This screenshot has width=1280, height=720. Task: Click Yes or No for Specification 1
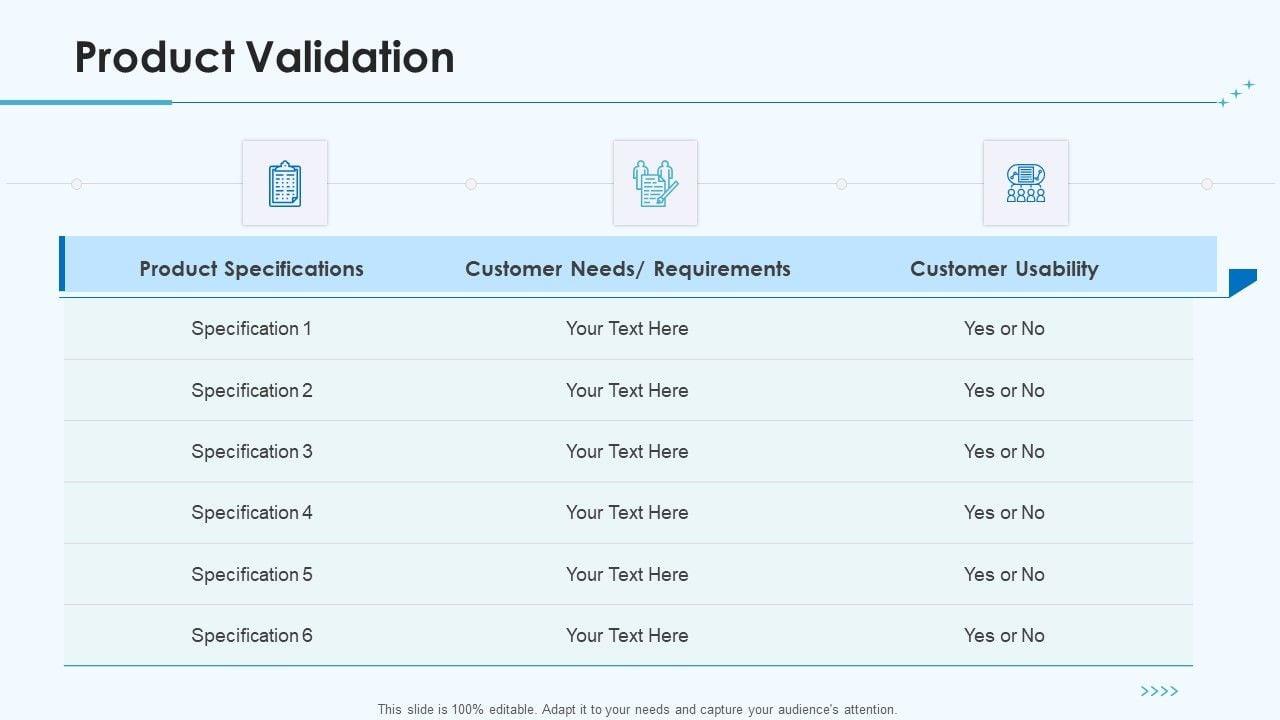[1004, 329]
